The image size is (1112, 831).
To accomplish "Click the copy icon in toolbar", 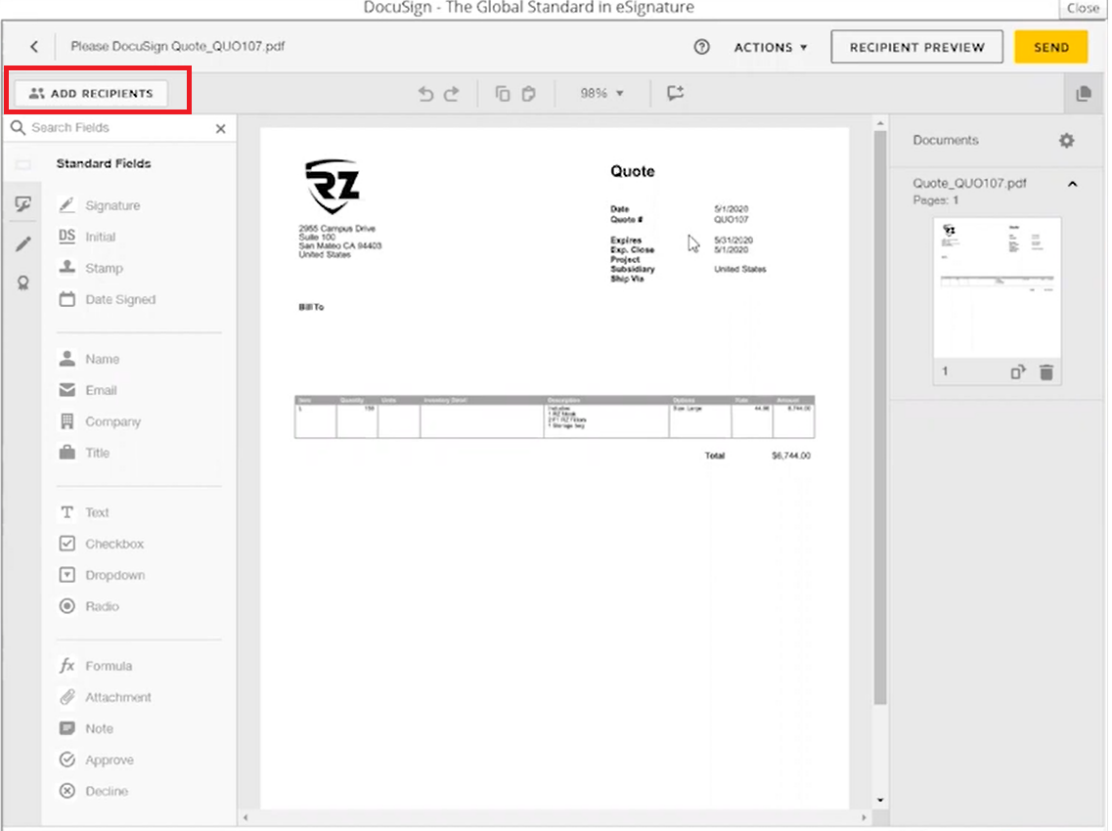I will click(503, 93).
